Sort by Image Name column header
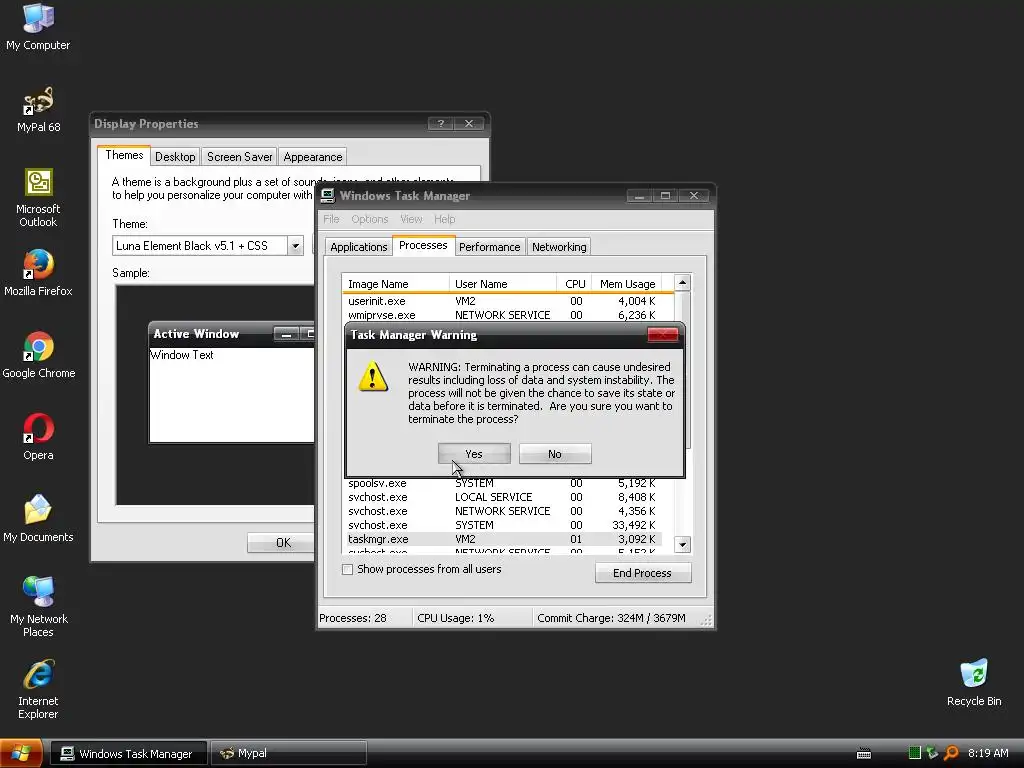Viewport: 1024px width, 768px height. pos(396,283)
